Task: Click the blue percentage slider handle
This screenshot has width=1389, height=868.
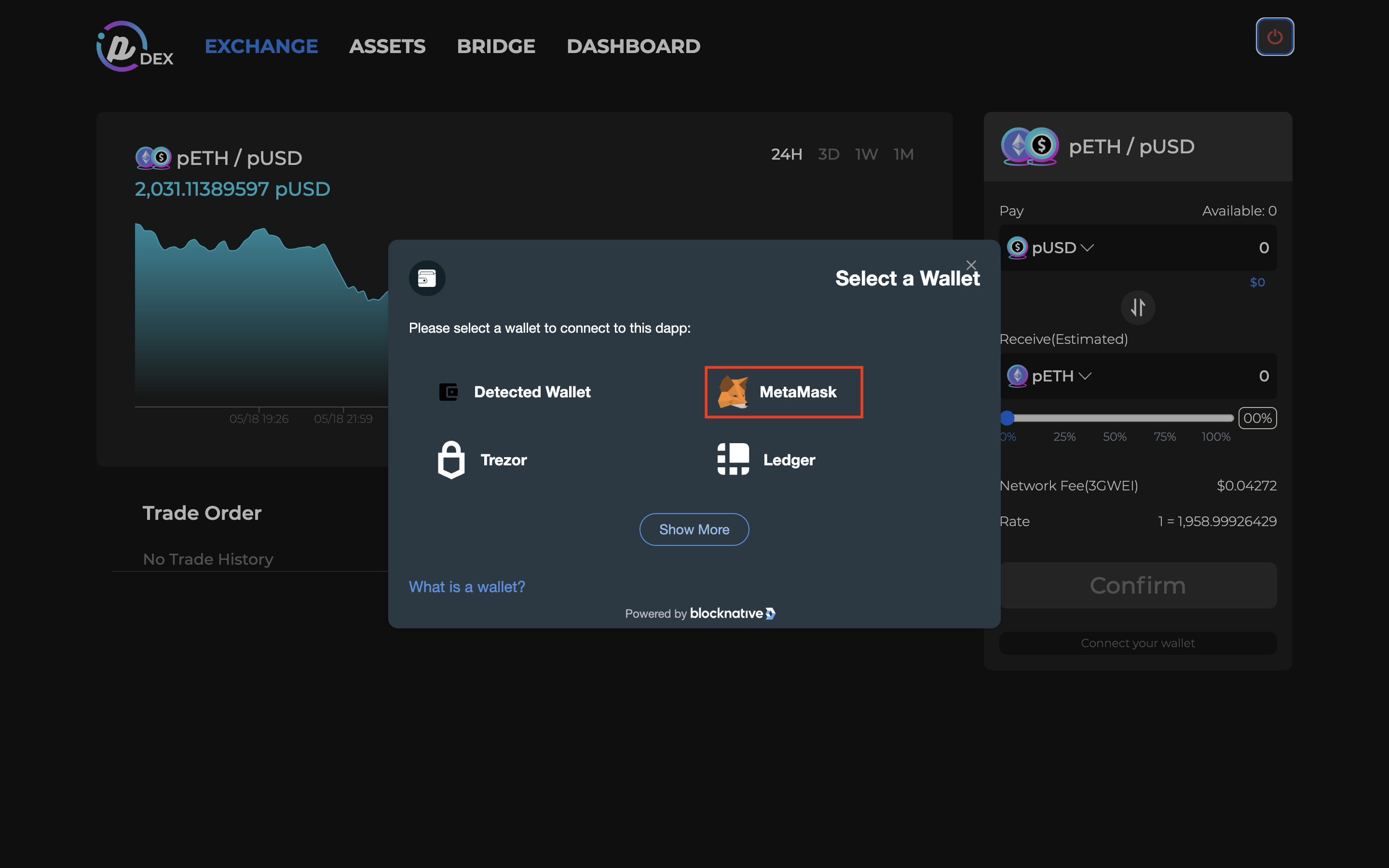Action: pos(1008,418)
